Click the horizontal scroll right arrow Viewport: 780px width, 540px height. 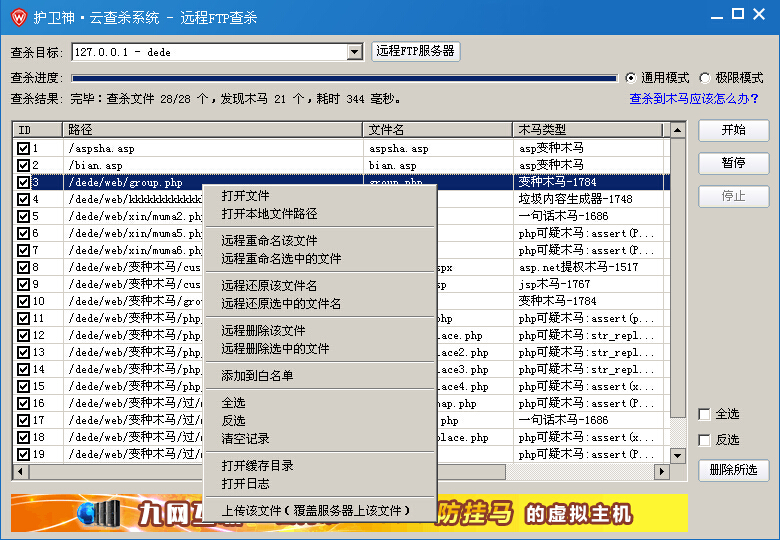(662, 471)
